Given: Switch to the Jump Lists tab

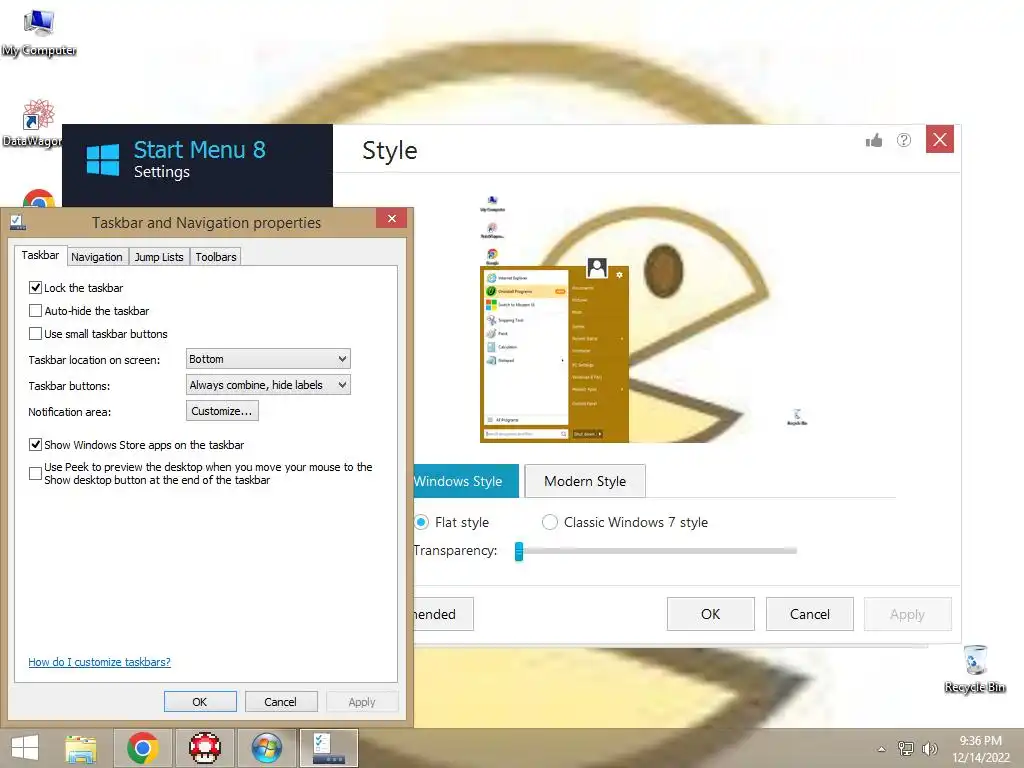Looking at the screenshot, I should click(x=159, y=257).
